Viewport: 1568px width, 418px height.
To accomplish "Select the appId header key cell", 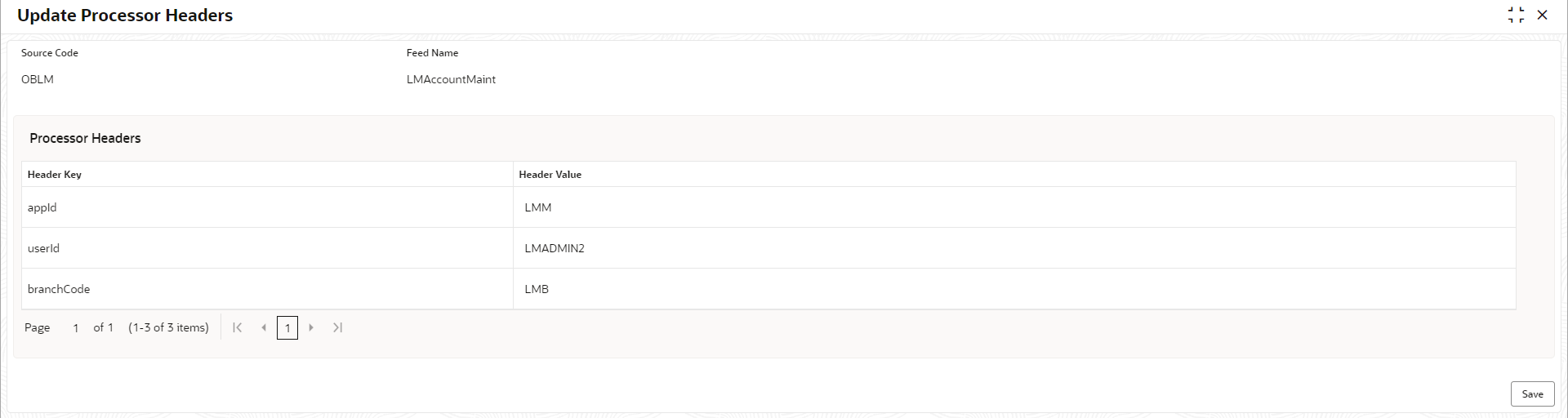I will pos(267,207).
